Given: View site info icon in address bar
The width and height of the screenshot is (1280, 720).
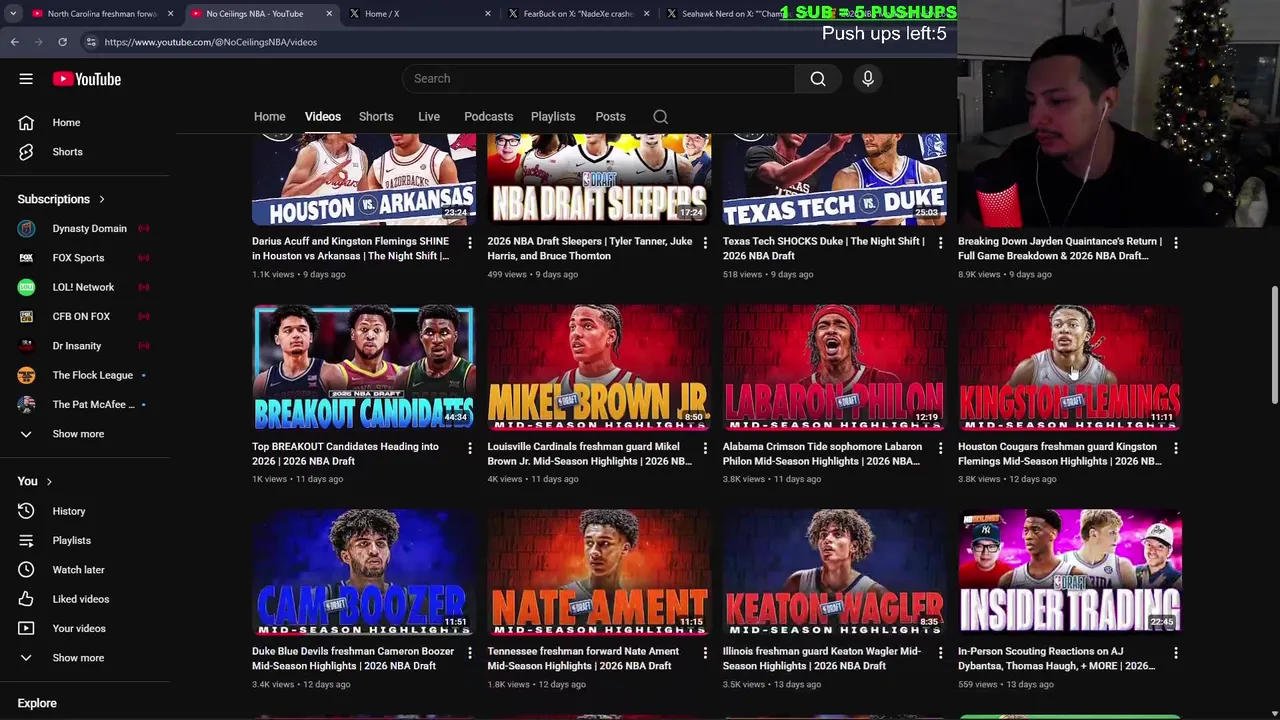Looking at the screenshot, I should (91, 42).
